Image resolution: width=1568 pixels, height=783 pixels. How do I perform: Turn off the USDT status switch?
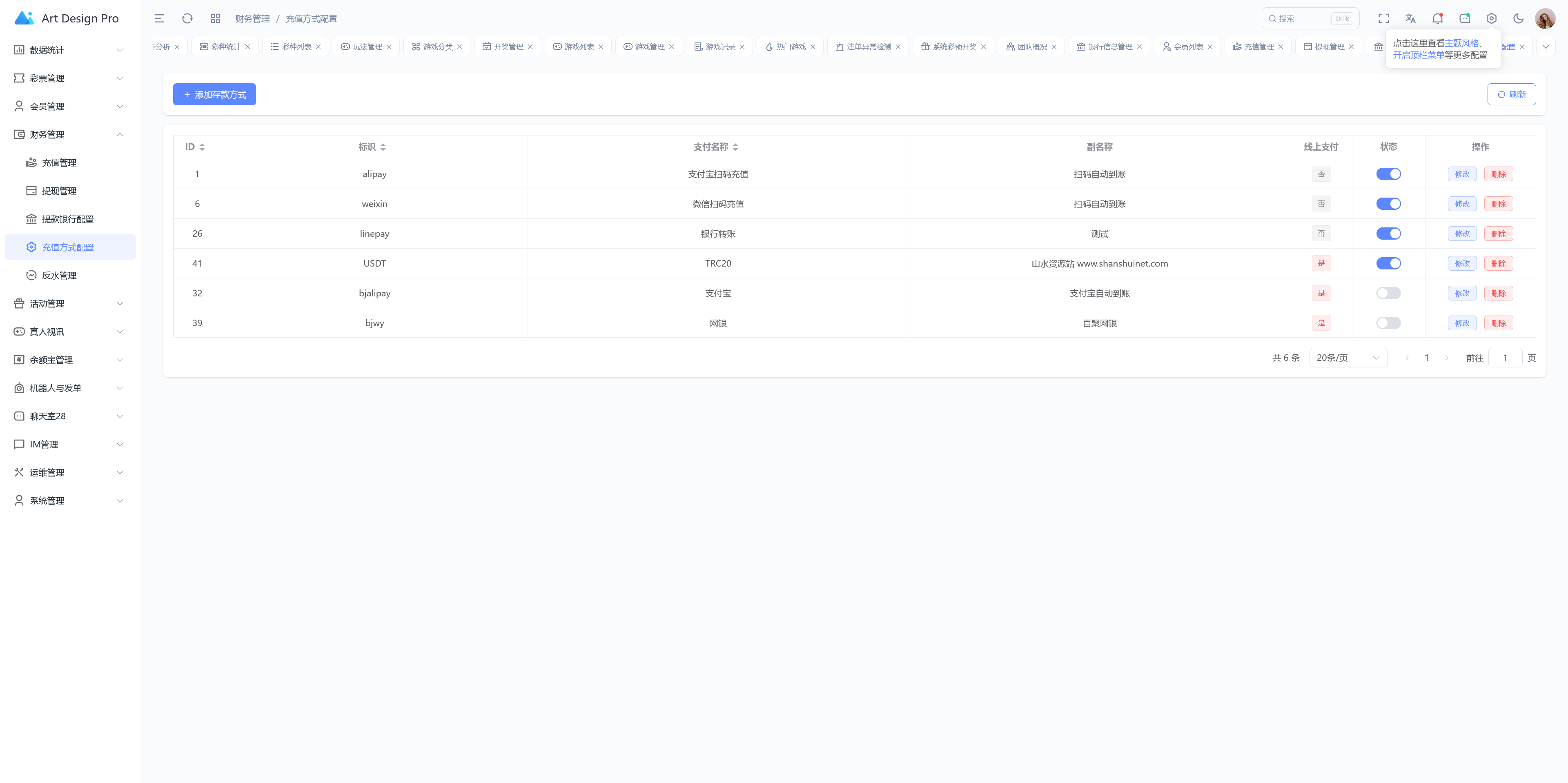click(x=1388, y=263)
